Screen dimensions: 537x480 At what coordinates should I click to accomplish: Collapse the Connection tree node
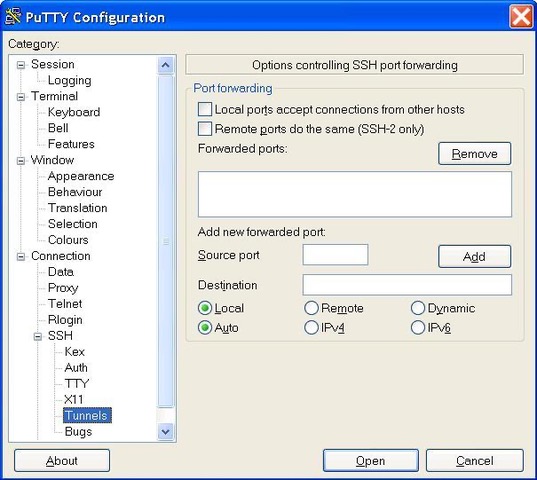[21, 256]
